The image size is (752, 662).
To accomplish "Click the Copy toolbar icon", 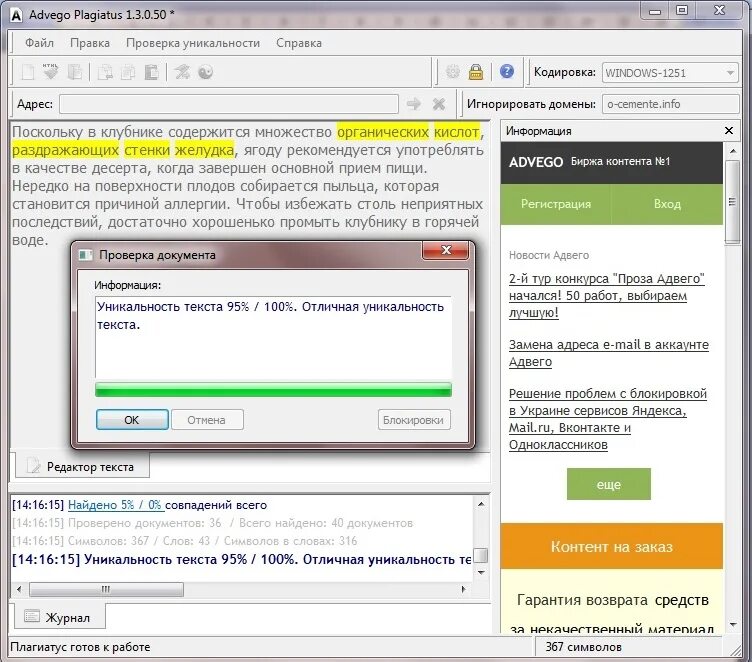I will click(x=128, y=72).
